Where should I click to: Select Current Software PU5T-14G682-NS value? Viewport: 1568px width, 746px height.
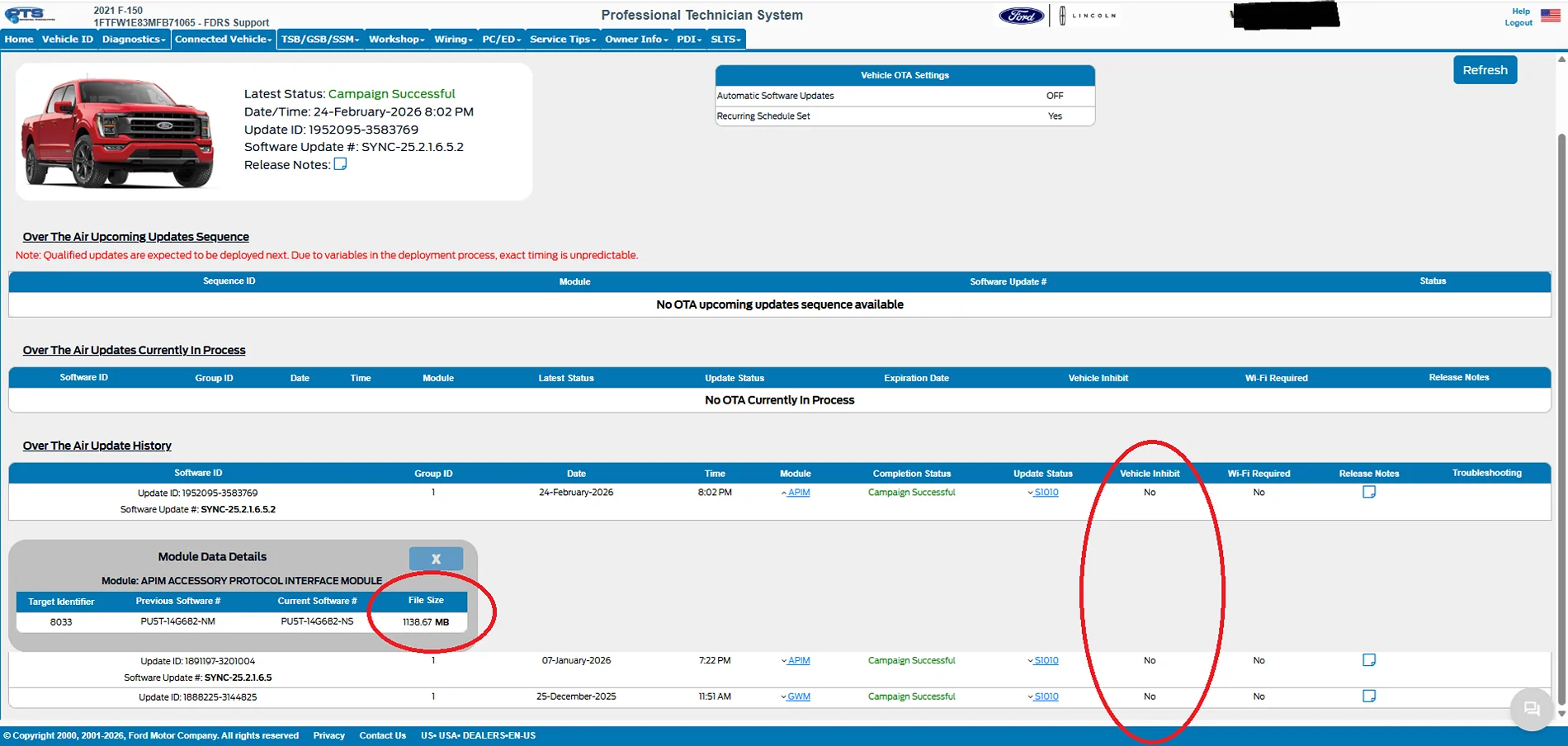tap(317, 621)
